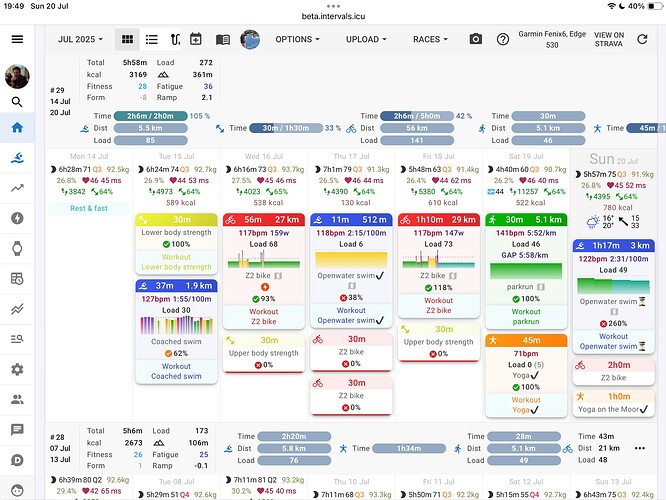Switch to the list view
Viewport: 666px width, 500px height.
coord(151,39)
